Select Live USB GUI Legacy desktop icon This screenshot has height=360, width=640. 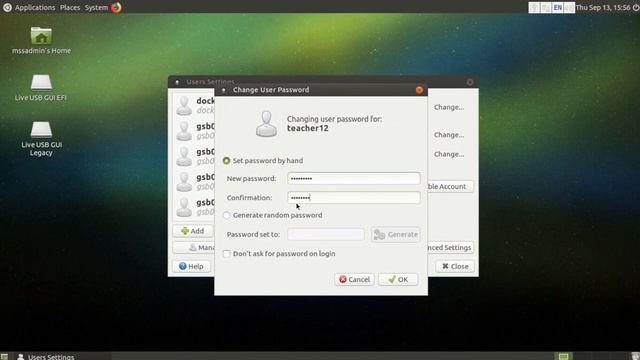tap(41, 130)
